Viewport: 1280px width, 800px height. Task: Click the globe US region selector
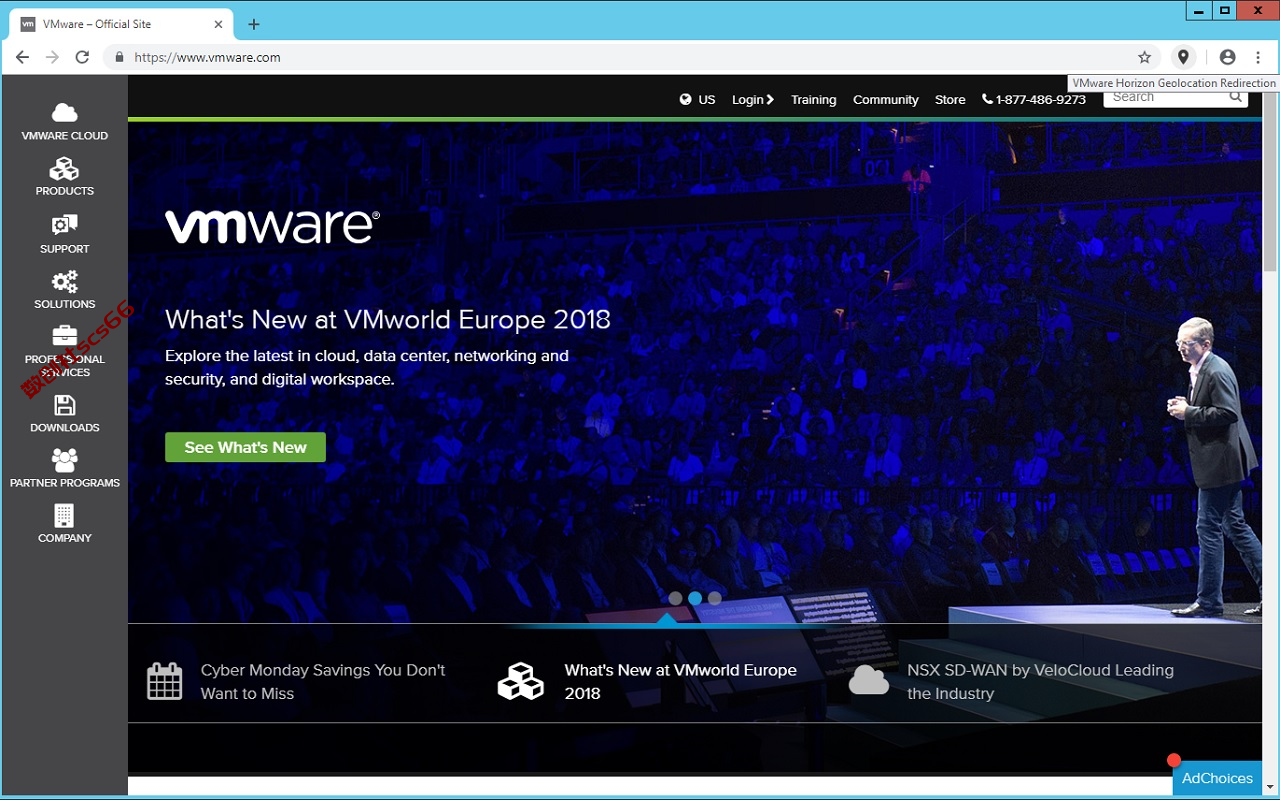click(x=697, y=99)
